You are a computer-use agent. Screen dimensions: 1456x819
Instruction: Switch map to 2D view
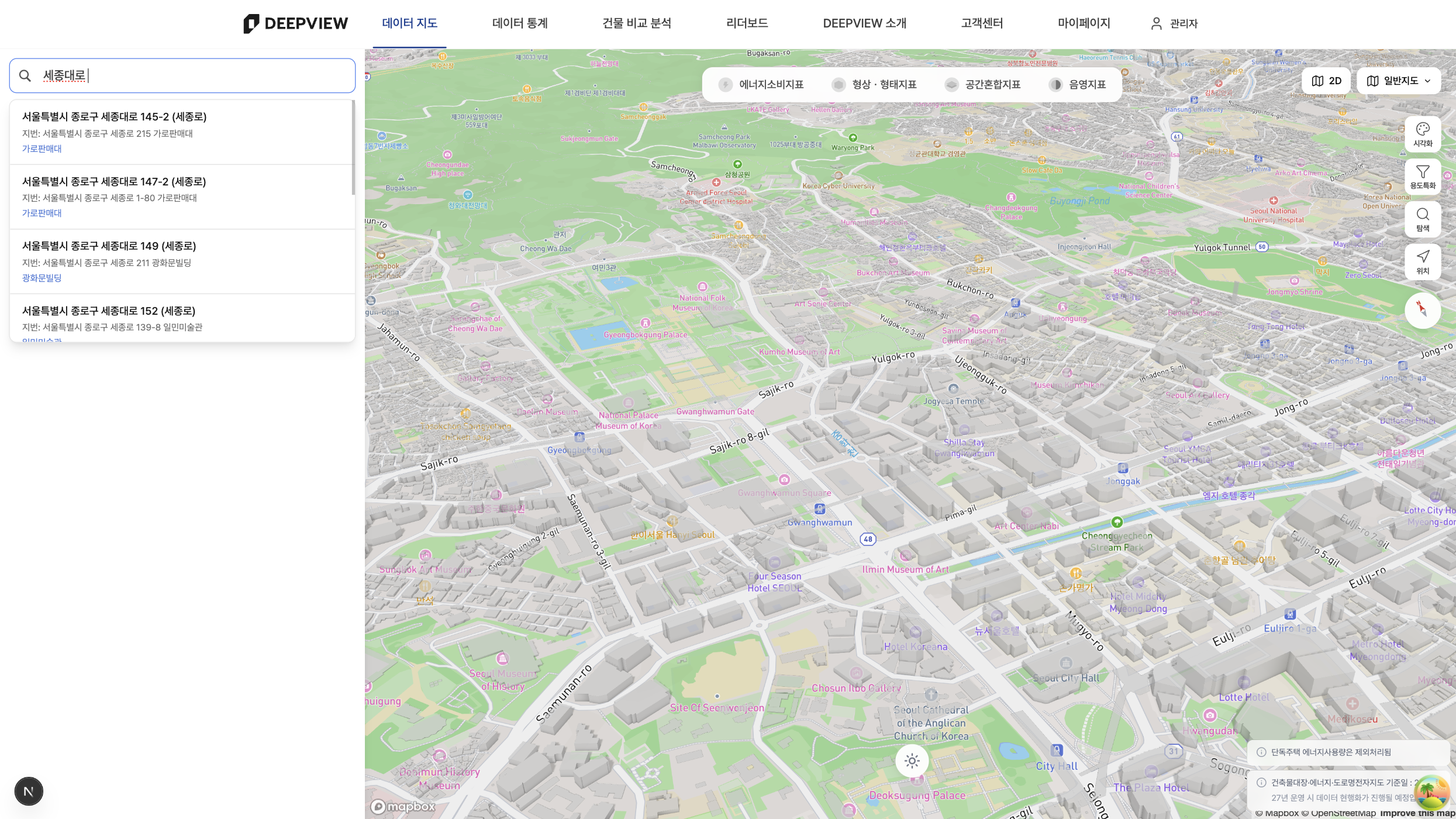pos(1326,81)
